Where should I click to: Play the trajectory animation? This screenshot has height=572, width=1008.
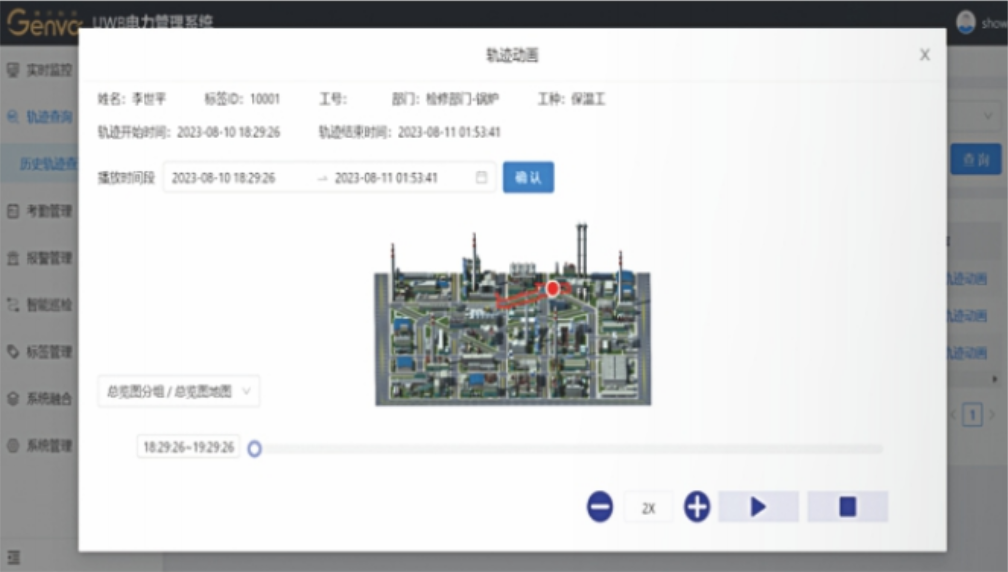coord(759,506)
